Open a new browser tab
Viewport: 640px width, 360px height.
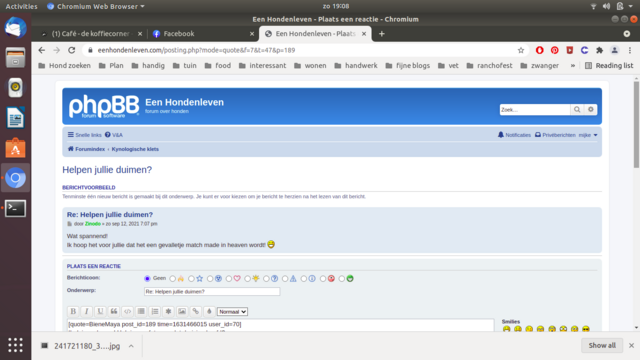tap(382, 34)
